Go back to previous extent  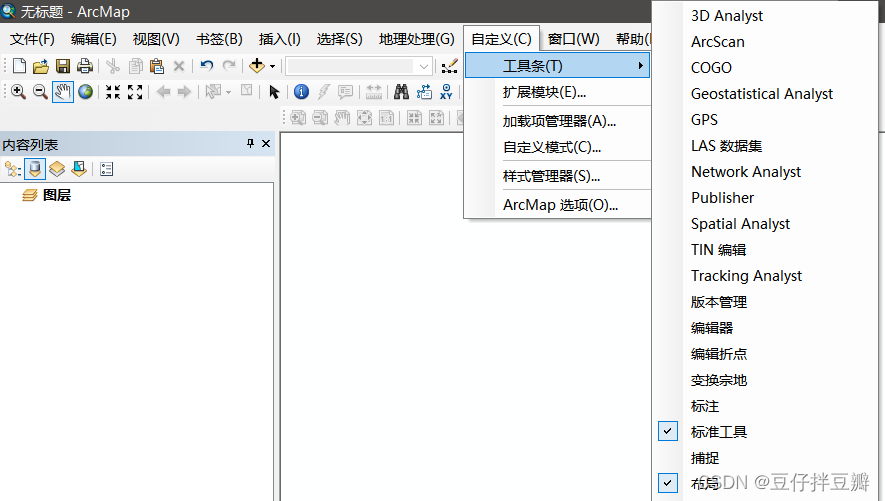pyautogui.click(x=163, y=91)
